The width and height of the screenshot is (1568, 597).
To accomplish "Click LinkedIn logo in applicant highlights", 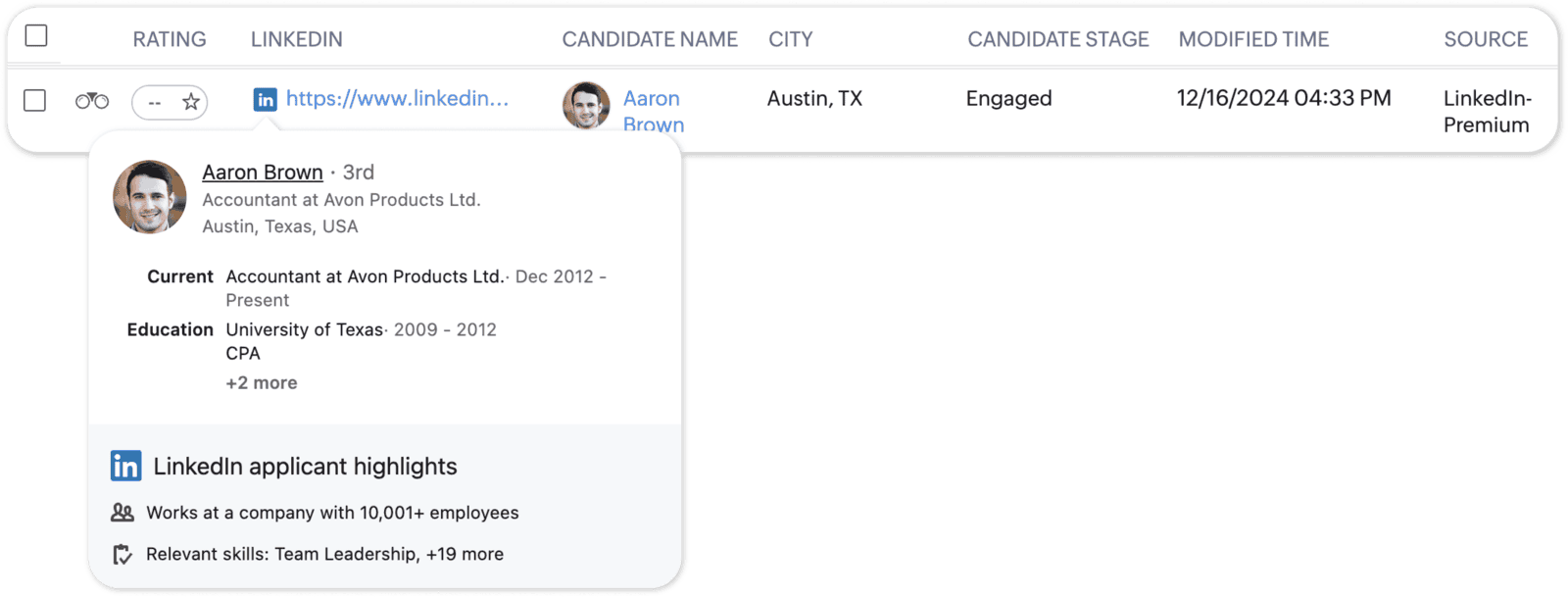I will click(126, 466).
